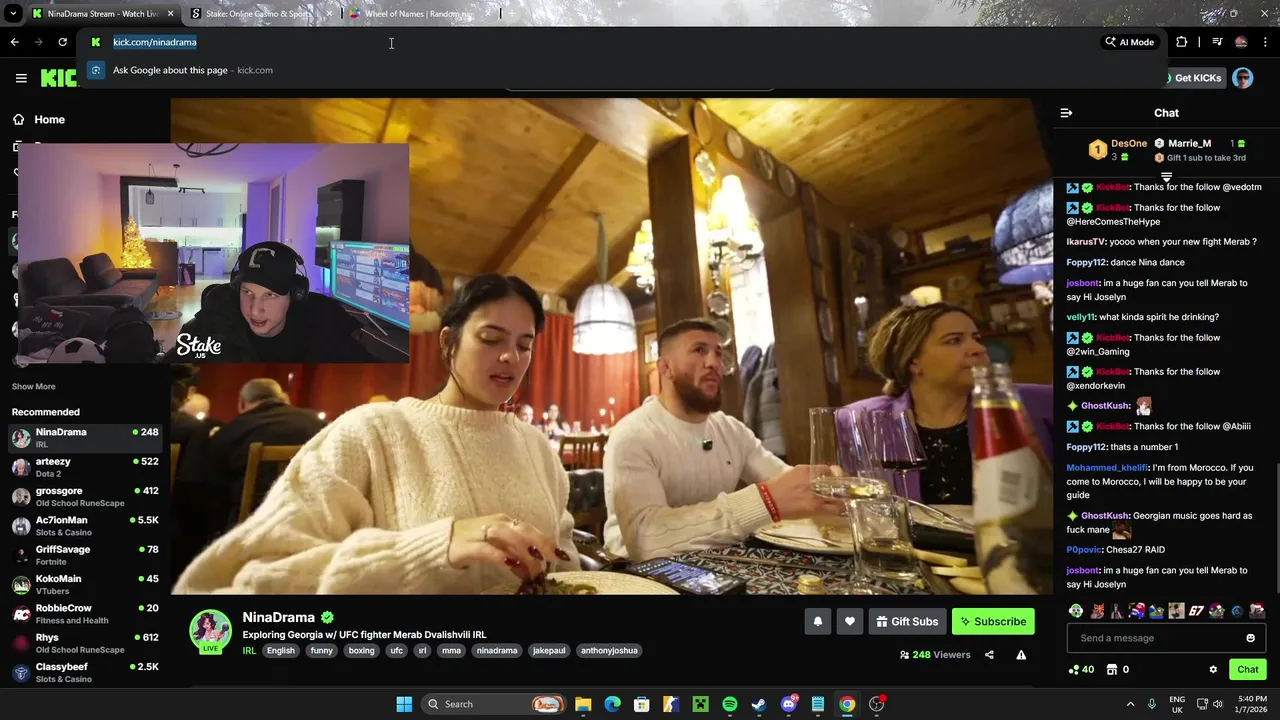Click the green Subscribe button
1280x720 pixels.
click(993, 622)
